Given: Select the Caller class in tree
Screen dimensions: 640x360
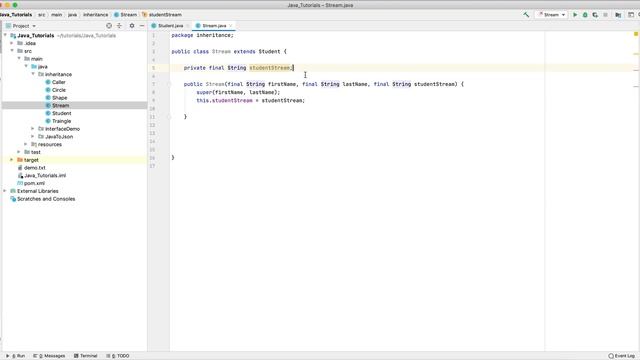Looking at the screenshot, I should [x=58, y=82].
